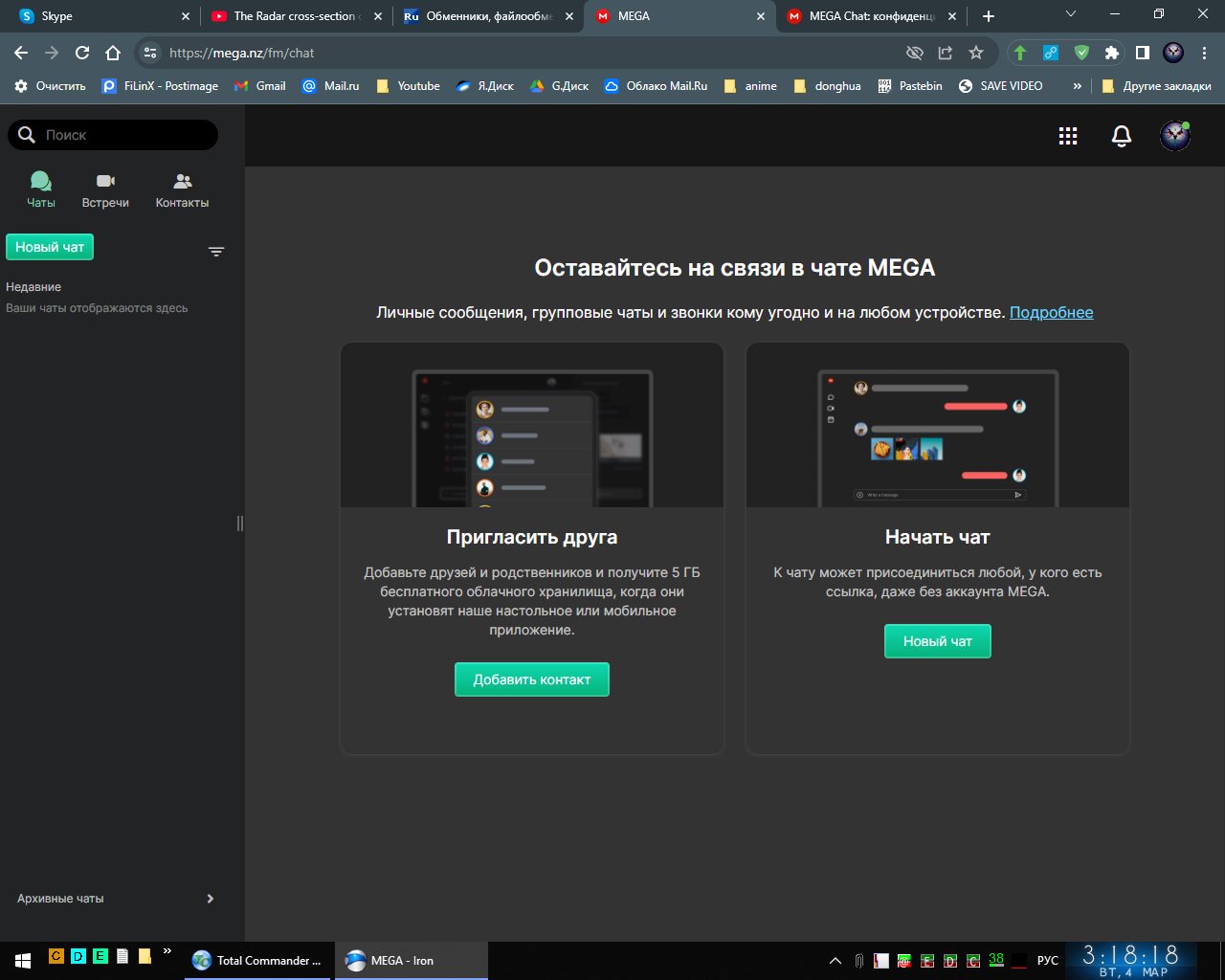The image size is (1225, 980).
Task: Open the Я.Диск bookmark
Action: (x=484, y=85)
